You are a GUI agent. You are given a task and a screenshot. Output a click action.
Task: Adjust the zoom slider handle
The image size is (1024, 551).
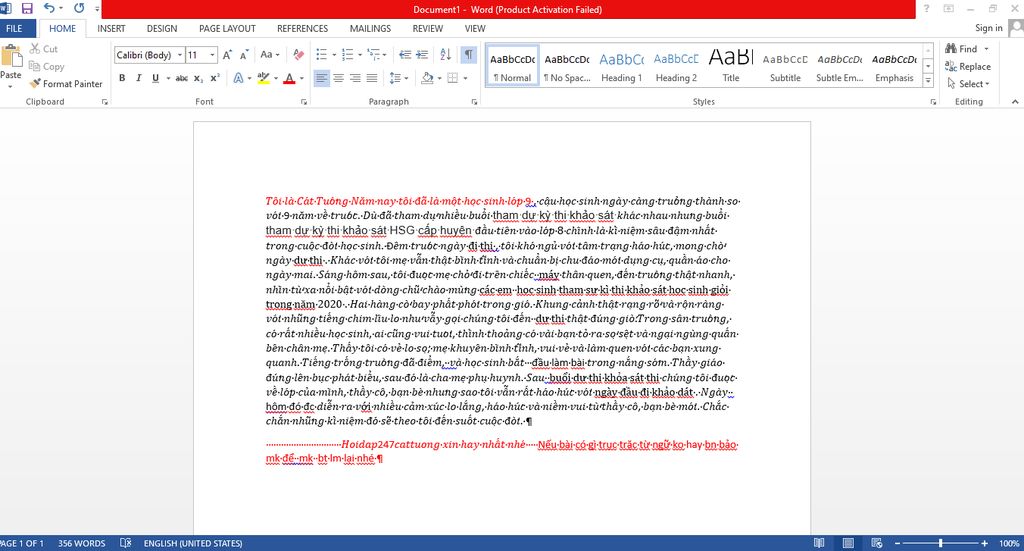(x=940, y=543)
